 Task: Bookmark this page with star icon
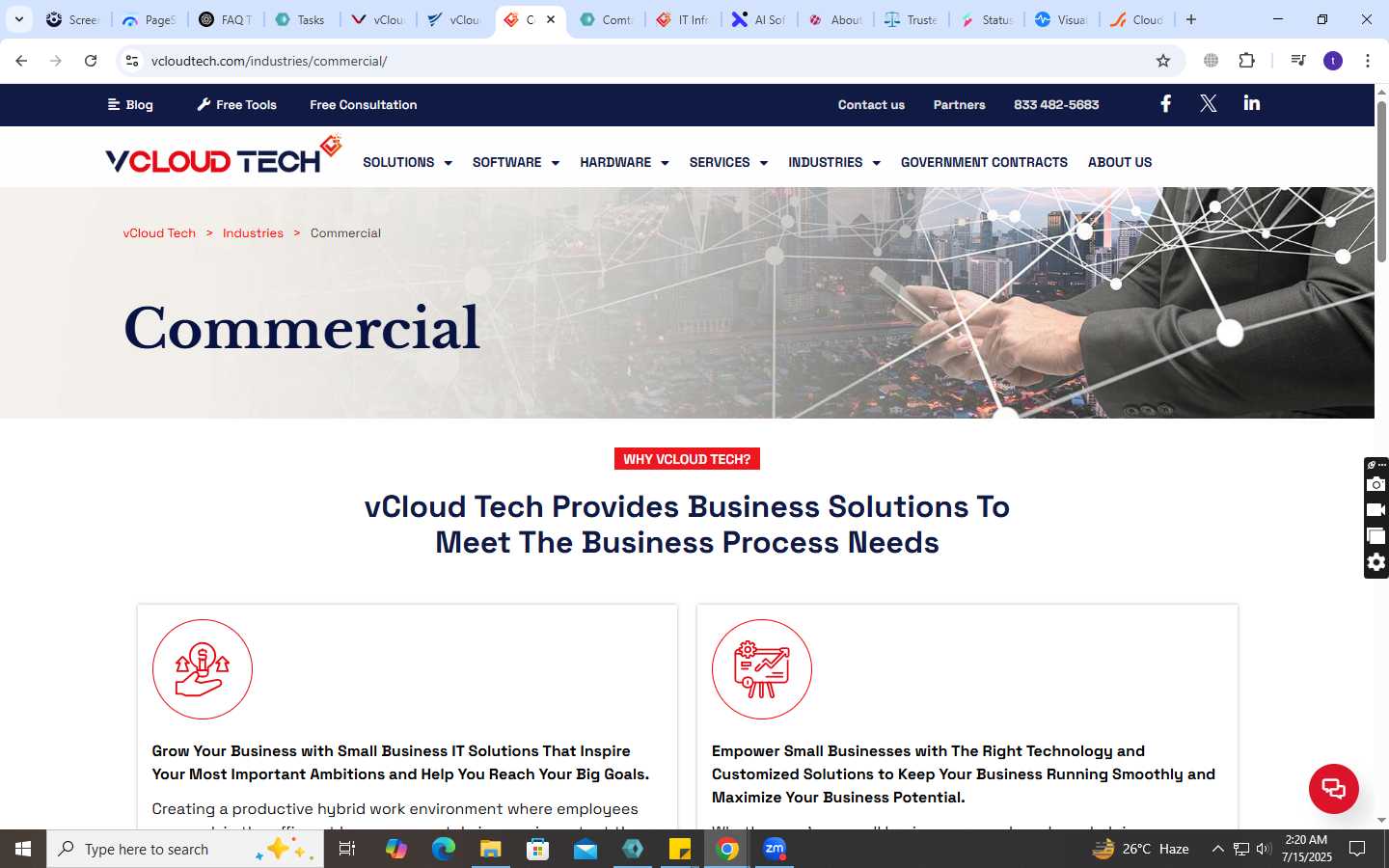point(1163,61)
